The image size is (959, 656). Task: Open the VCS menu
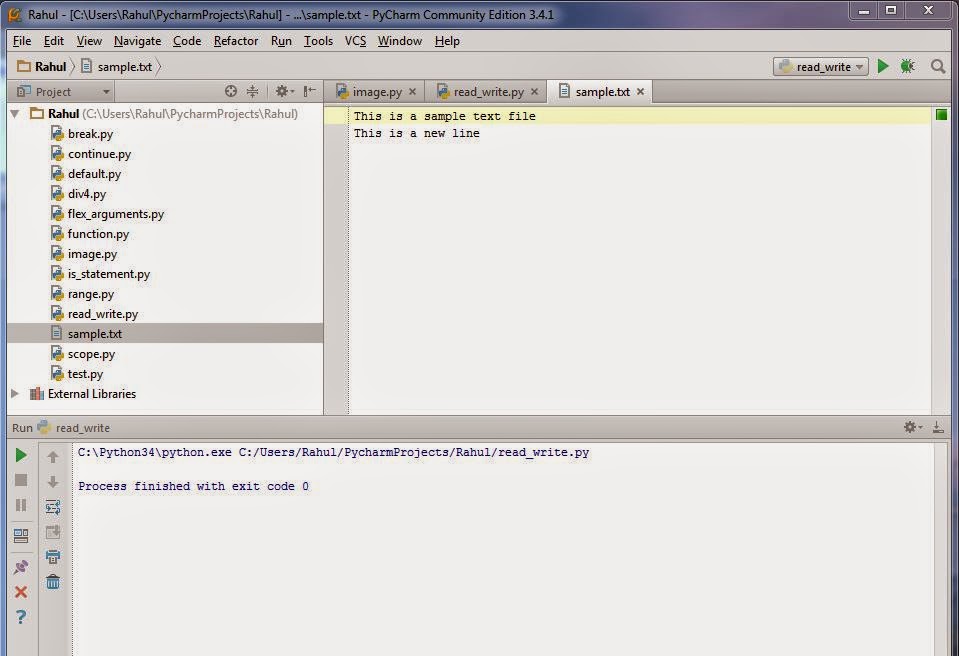pos(355,41)
